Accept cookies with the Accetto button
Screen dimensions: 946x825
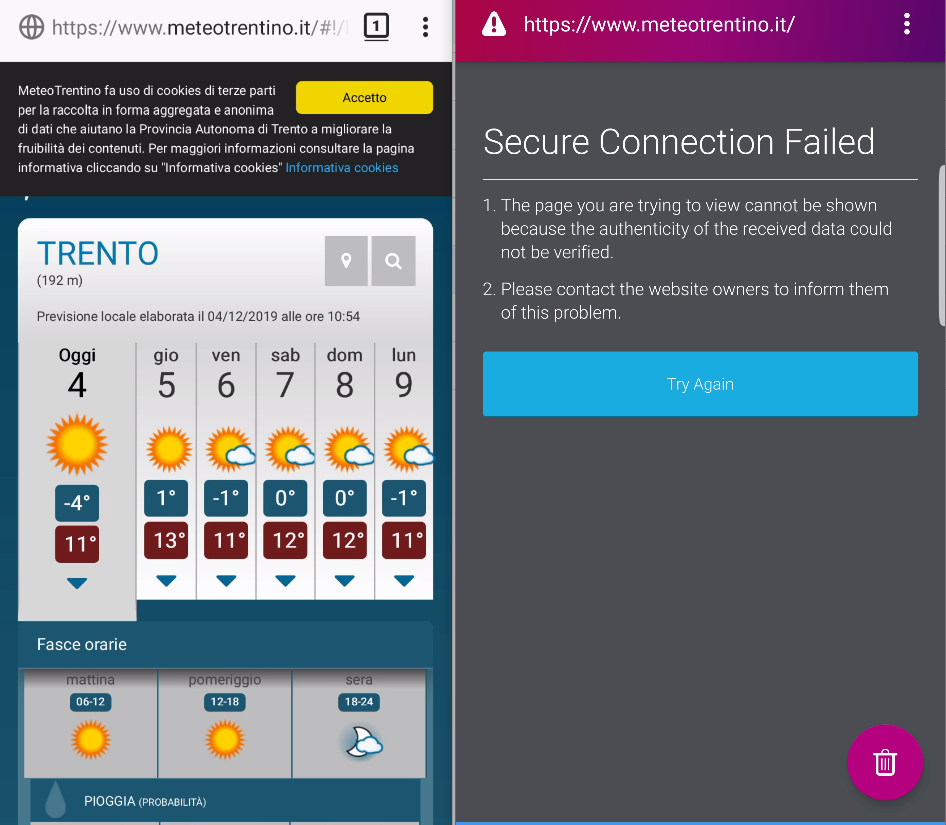point(364,97)
